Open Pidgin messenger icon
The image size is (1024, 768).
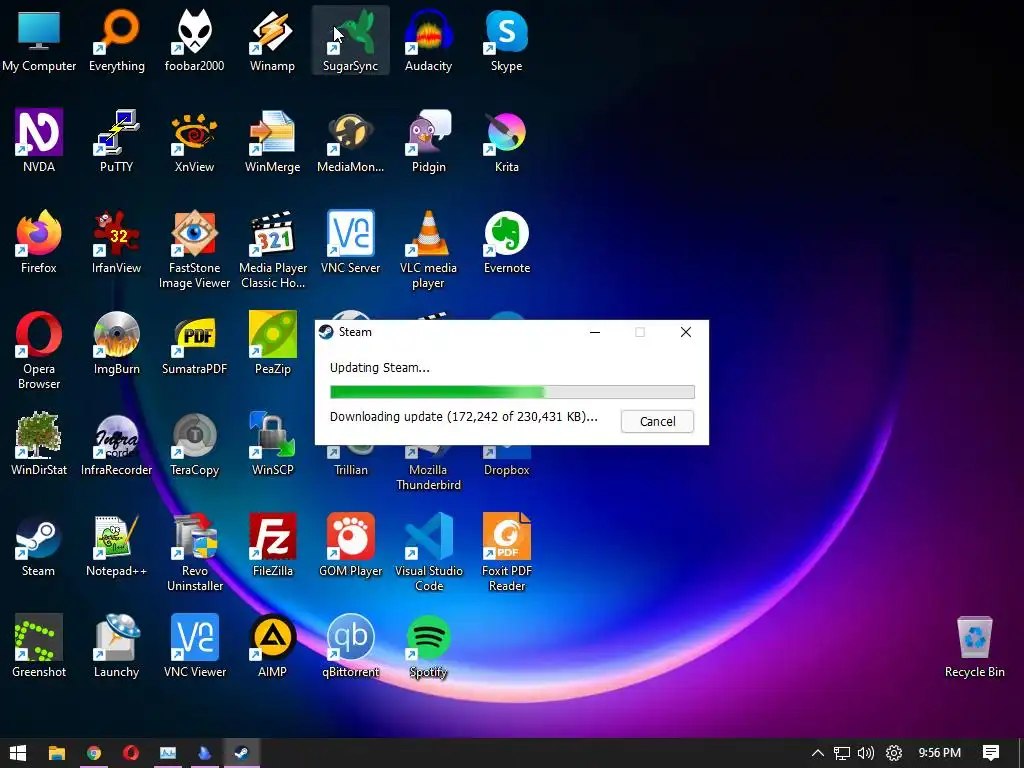point(428,141)
